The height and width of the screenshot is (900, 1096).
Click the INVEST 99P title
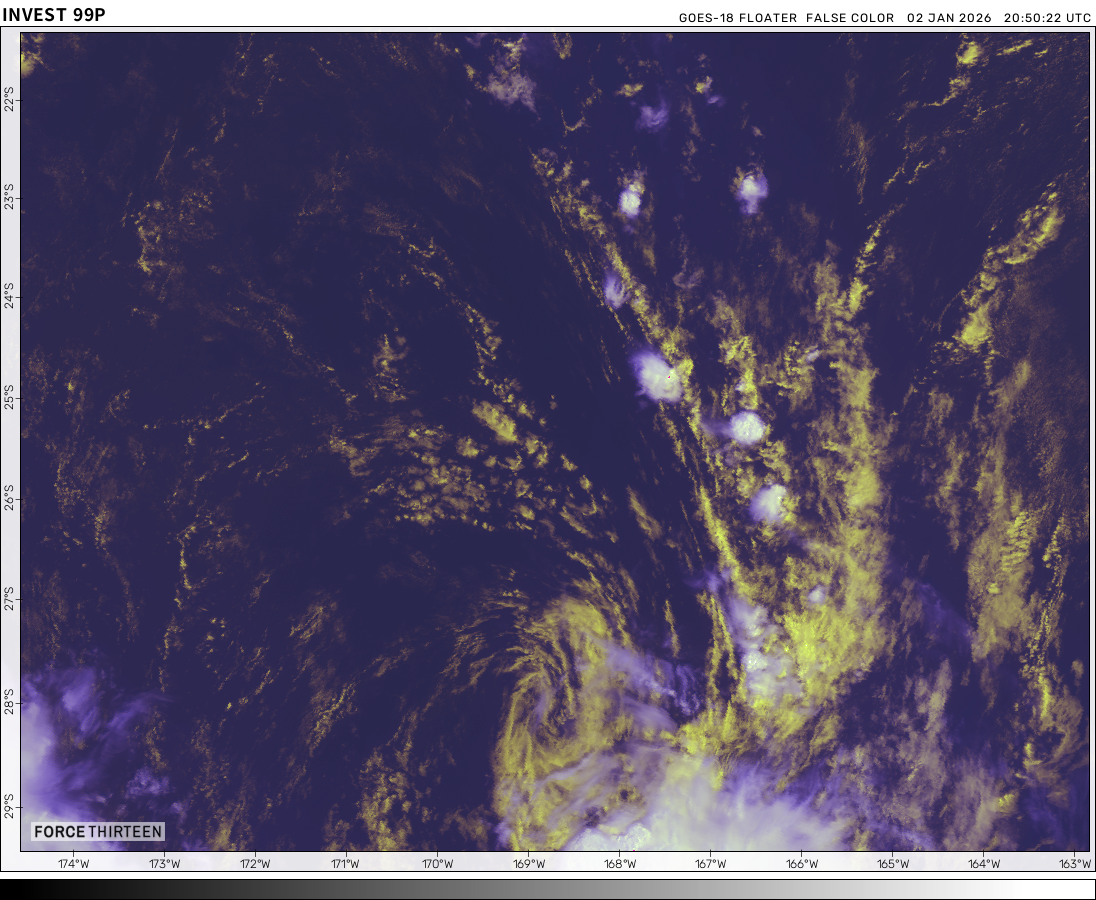coord(47,13)
